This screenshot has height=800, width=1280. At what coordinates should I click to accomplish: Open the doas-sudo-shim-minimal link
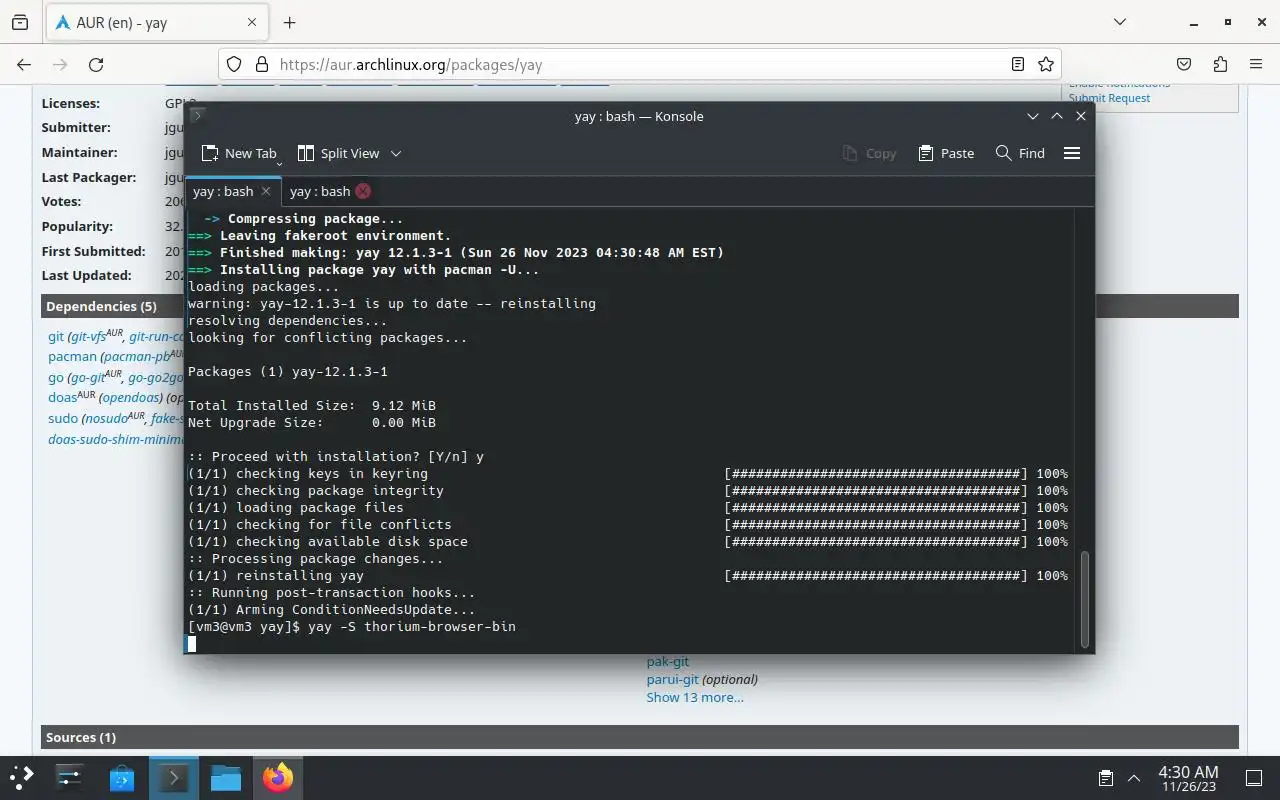[x=116, y=438]
